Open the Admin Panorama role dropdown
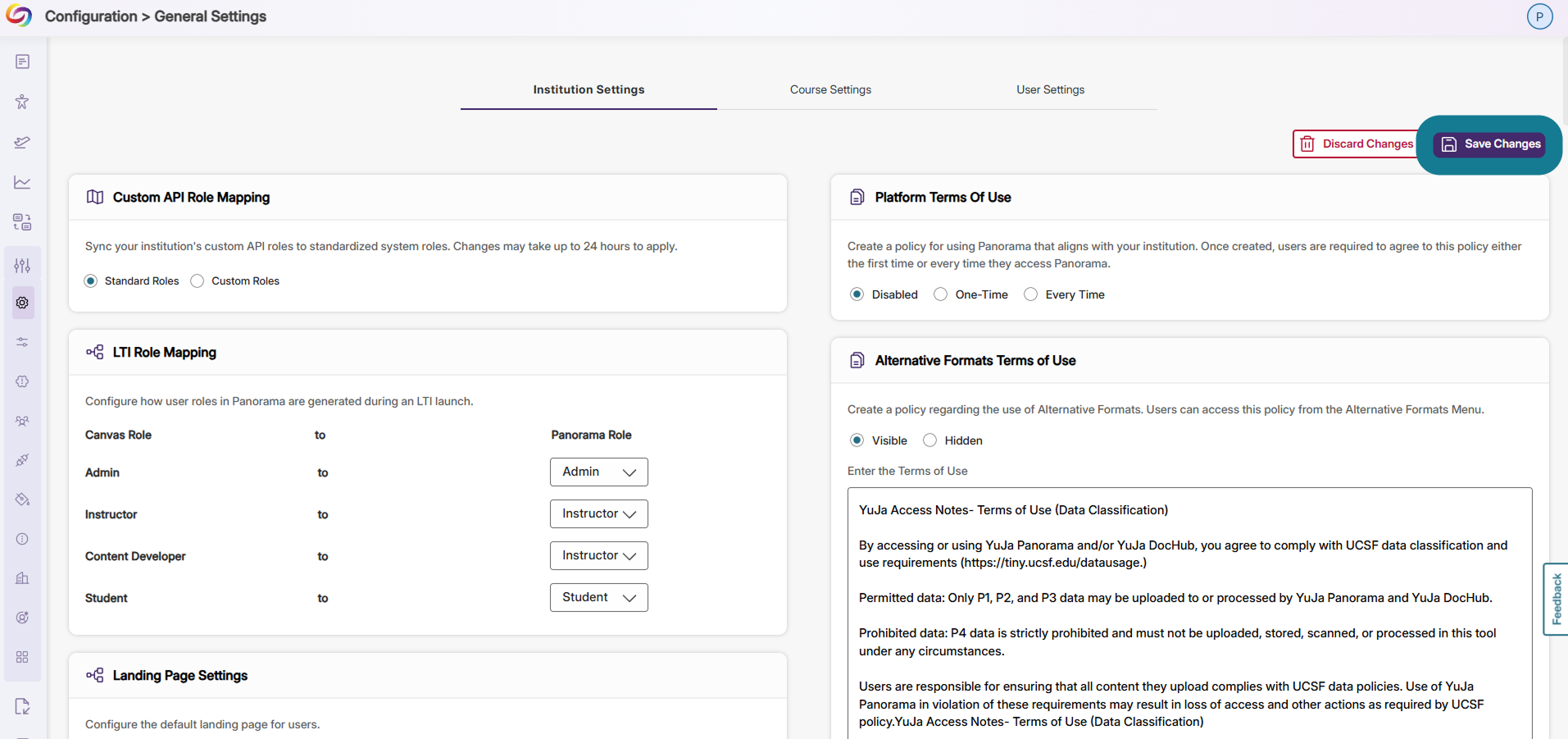The width and height of the screenshot is (1568, 739). [598, 472]
